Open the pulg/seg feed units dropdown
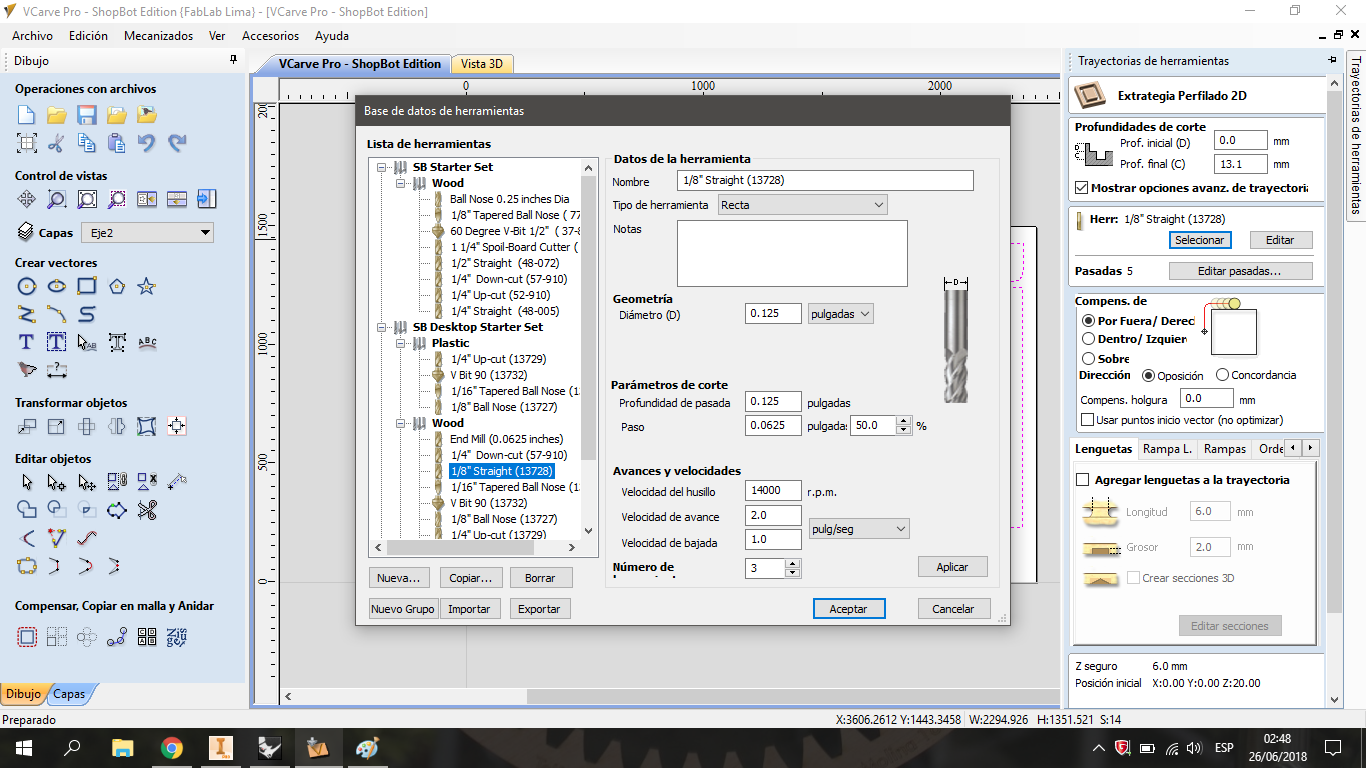Image resolution: width=1366 pixels, height=768 pixels. (859, 528)
